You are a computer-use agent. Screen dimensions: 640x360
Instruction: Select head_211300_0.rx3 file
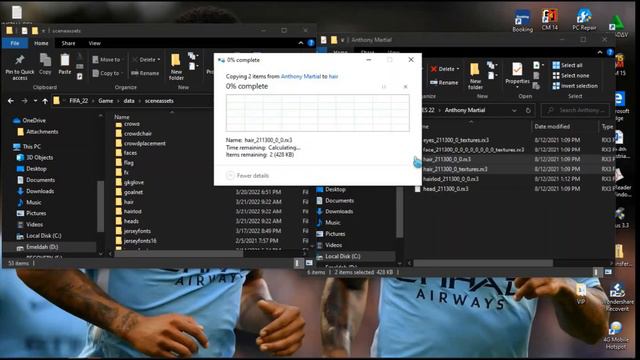click(x=445, y=189)
